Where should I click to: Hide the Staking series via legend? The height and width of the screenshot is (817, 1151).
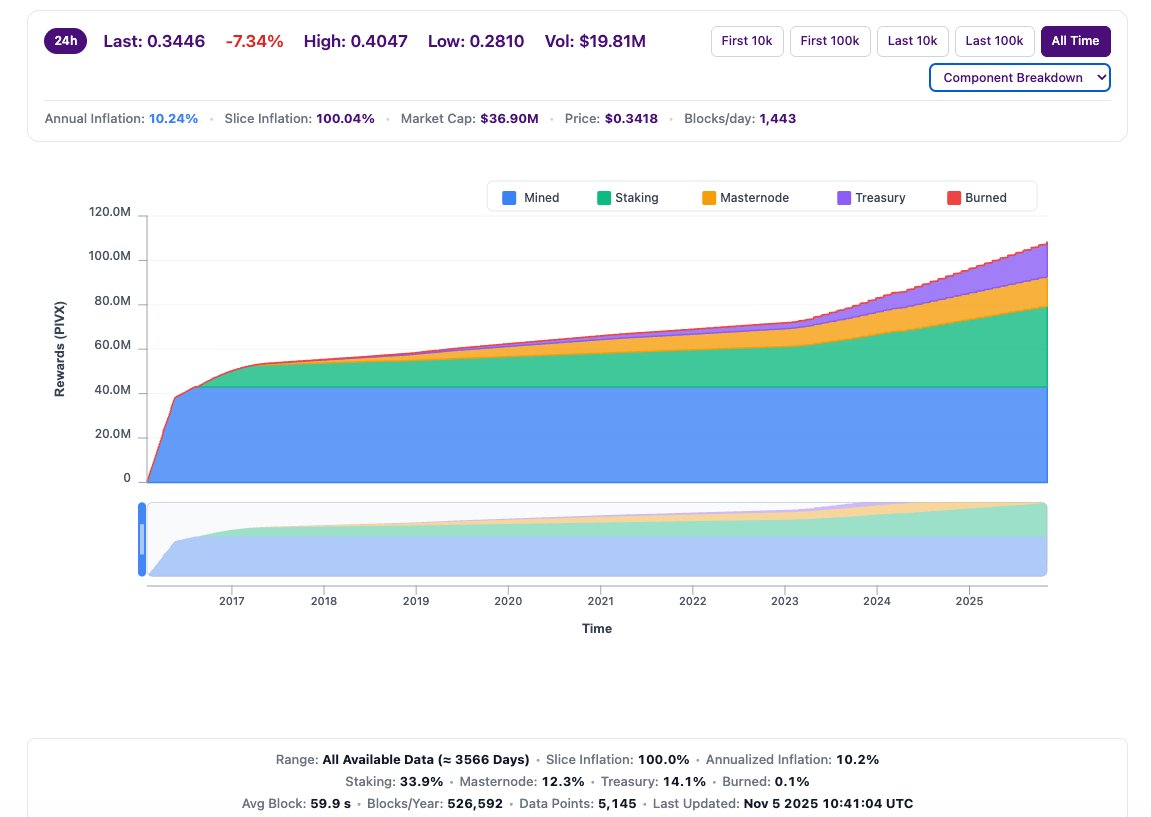[636, 198]
